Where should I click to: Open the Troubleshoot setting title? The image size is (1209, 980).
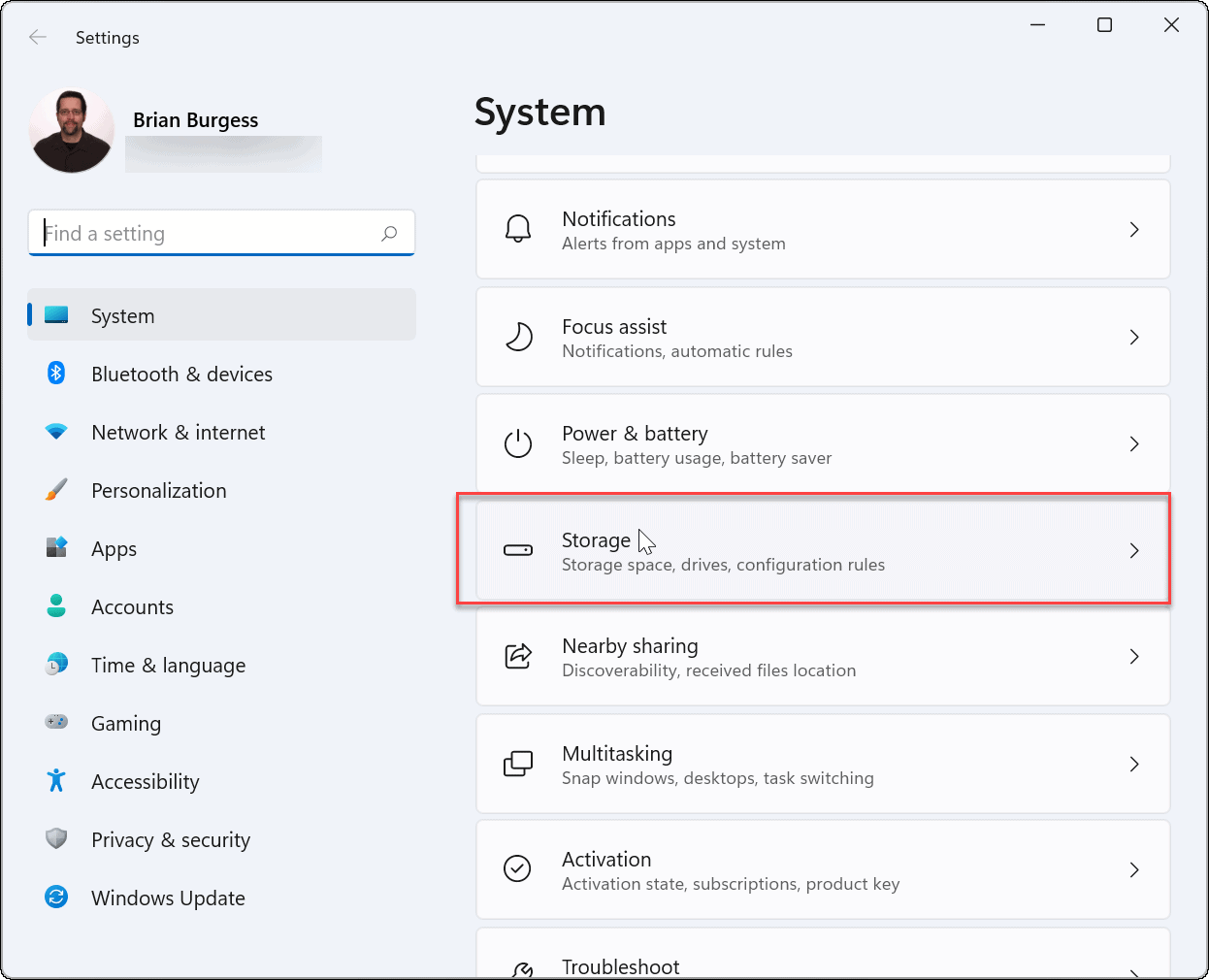click(x=621, y=967)
